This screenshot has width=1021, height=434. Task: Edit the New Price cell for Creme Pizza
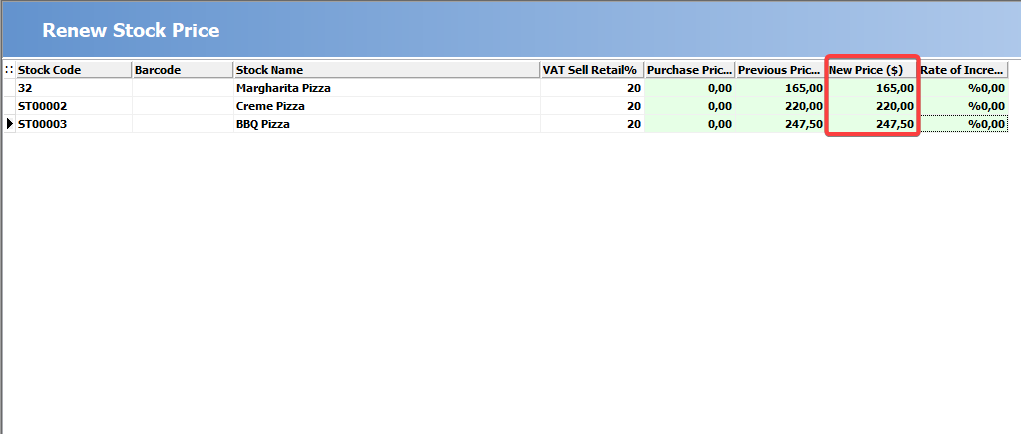872,105
